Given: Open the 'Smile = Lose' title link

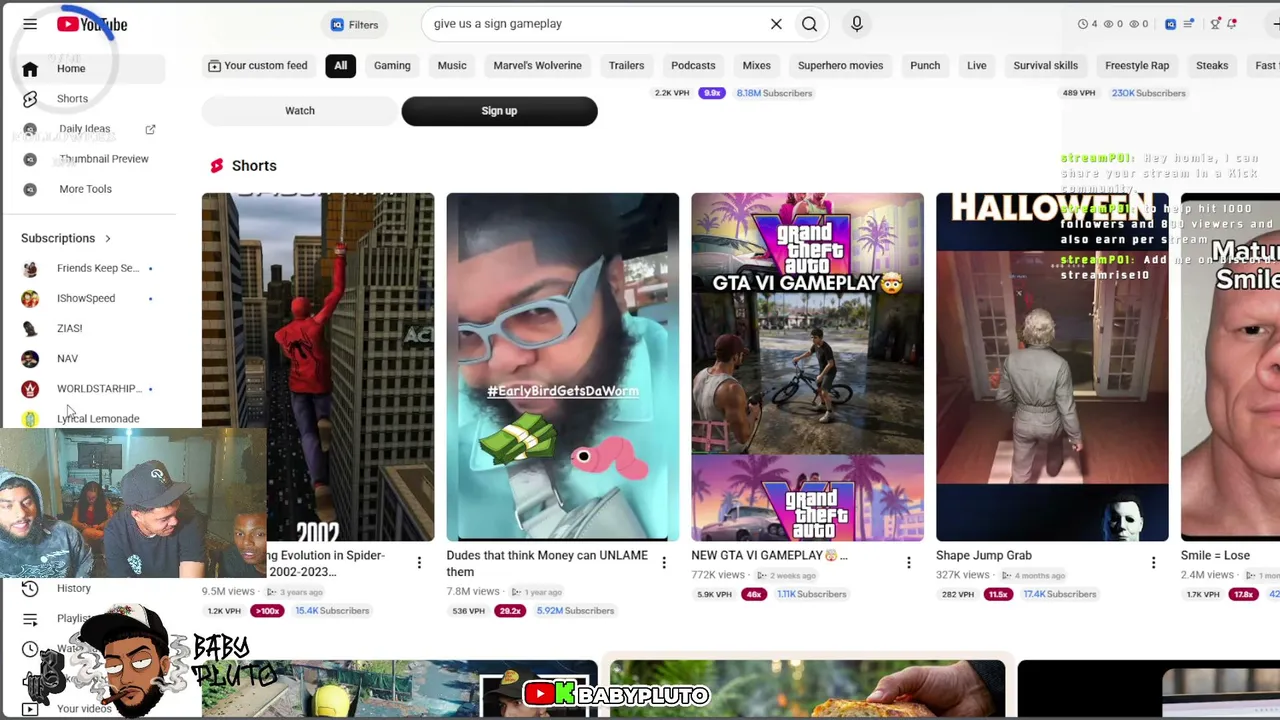Looking at the screenshot, I should coord(1215,556).
